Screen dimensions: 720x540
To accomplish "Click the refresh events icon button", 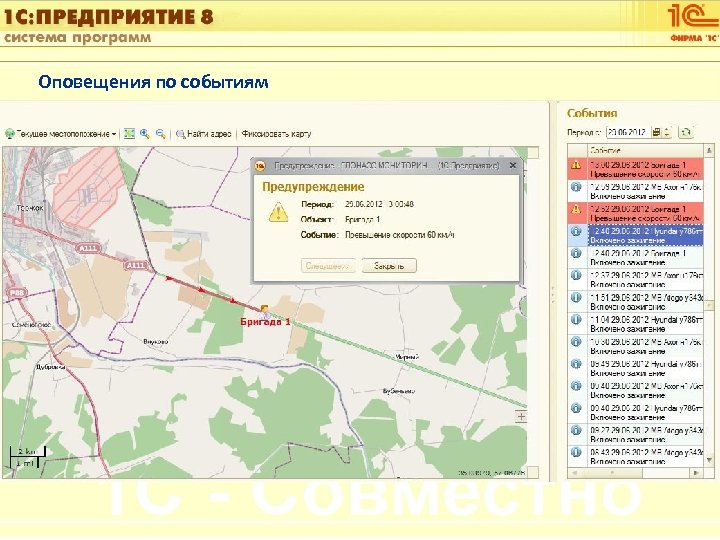I will (x=686, y=132).
